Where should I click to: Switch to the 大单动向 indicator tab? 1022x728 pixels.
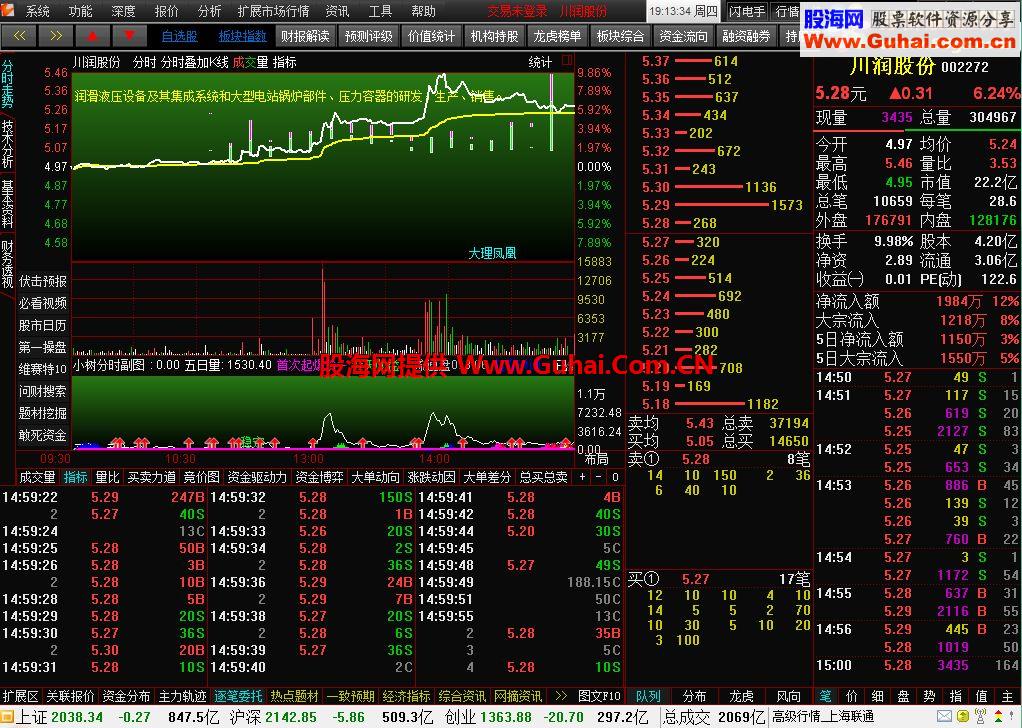[375, 478]
